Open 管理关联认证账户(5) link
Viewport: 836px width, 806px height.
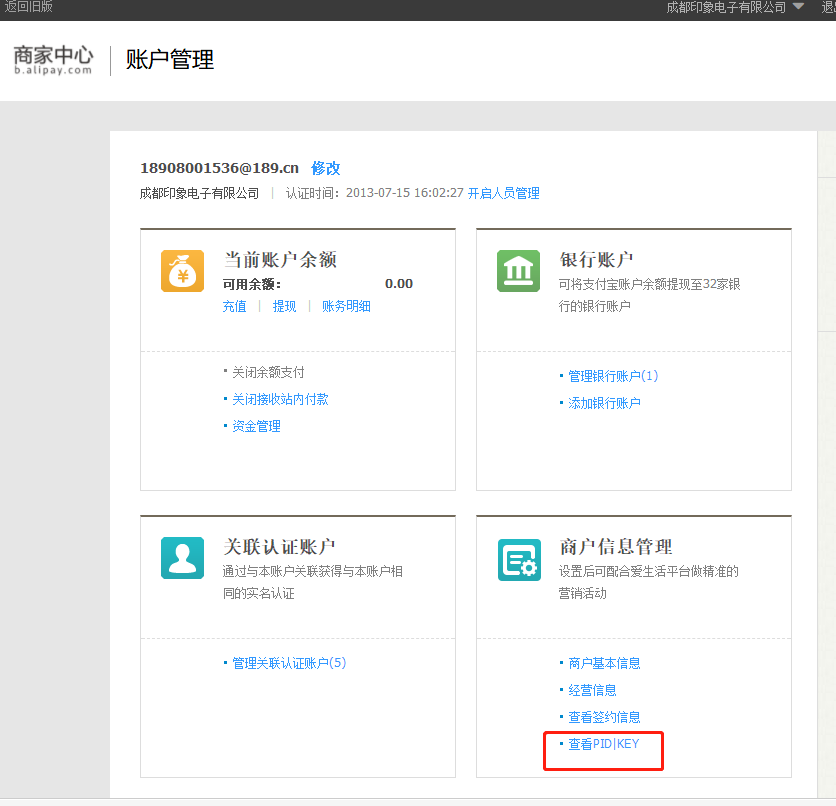pos(289,663)
